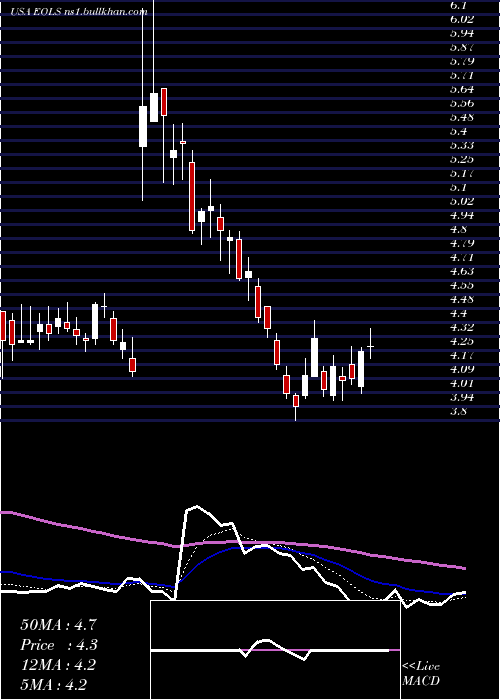Click the 4.55 price axis label
The width and height of the screenshot is (500, 700).
coord(462,285)
